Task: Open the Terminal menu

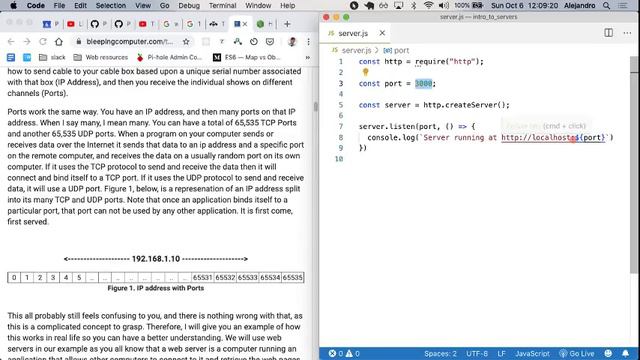Action: (x=222, y=5)
